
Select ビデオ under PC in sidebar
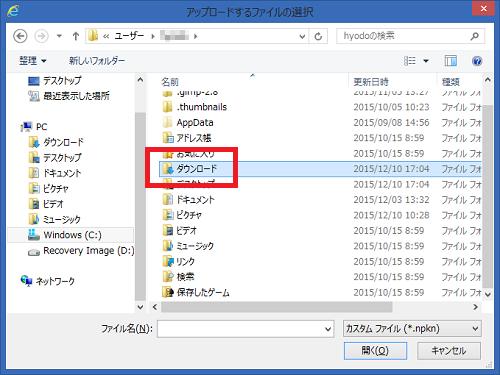46,204
